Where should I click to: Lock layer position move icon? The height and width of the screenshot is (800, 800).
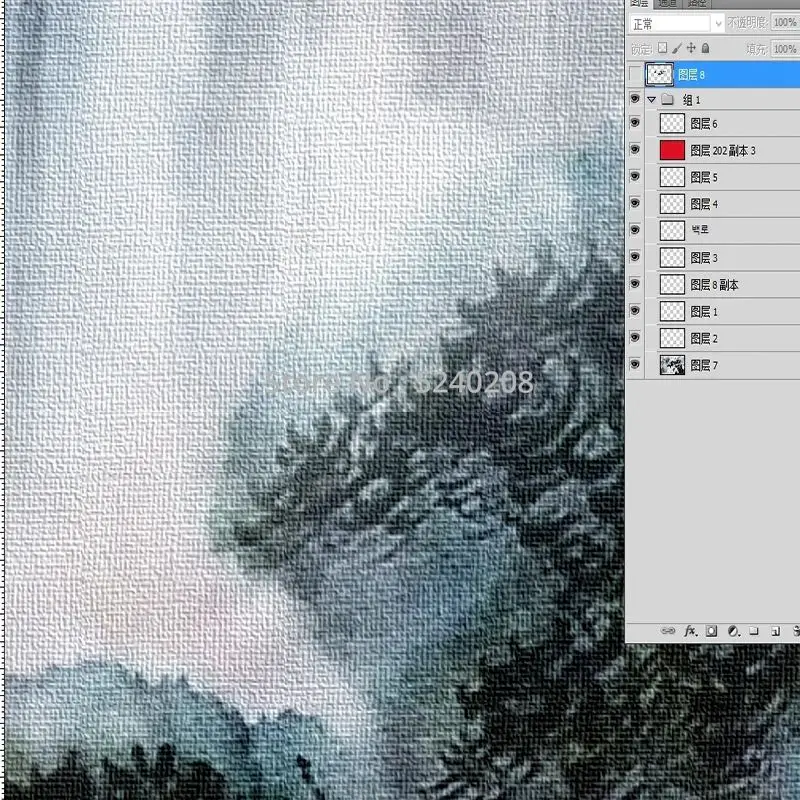pyautogui.click(x=691, y=48)
